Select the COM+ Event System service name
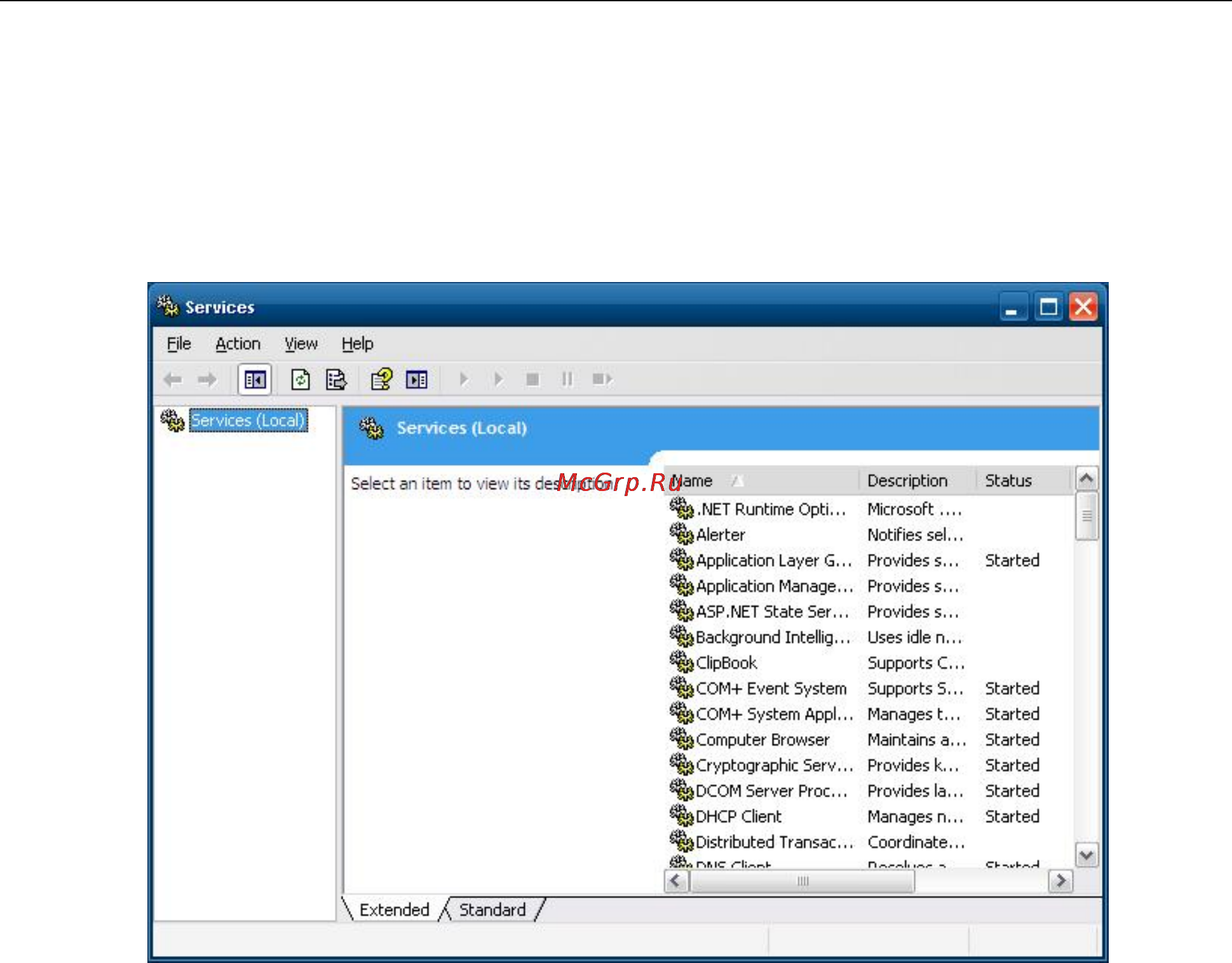This screenshot has width=1232, height=963. pos(771,689)
